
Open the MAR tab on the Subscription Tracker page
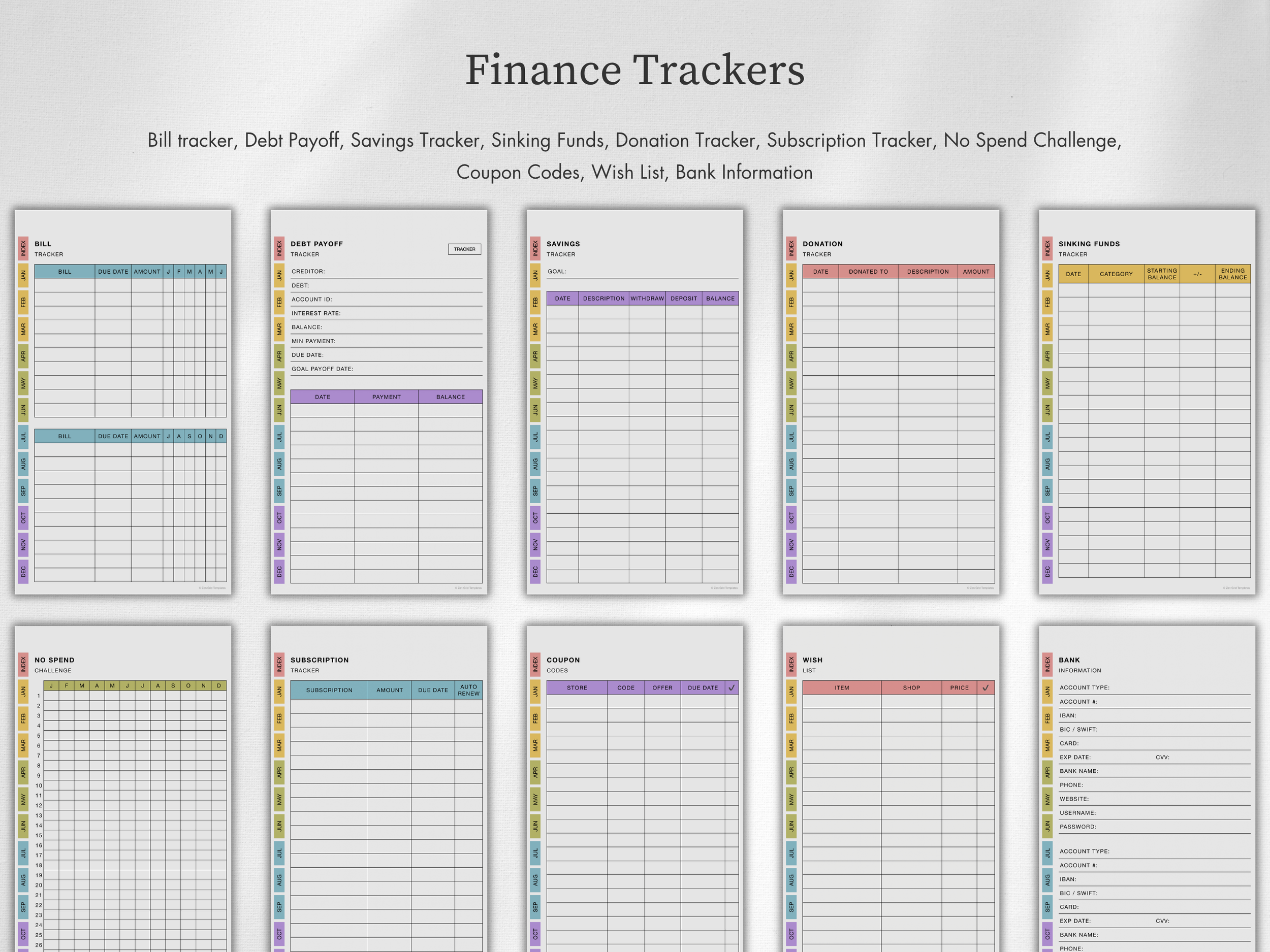pyautogui.click(x=279, y=745)
